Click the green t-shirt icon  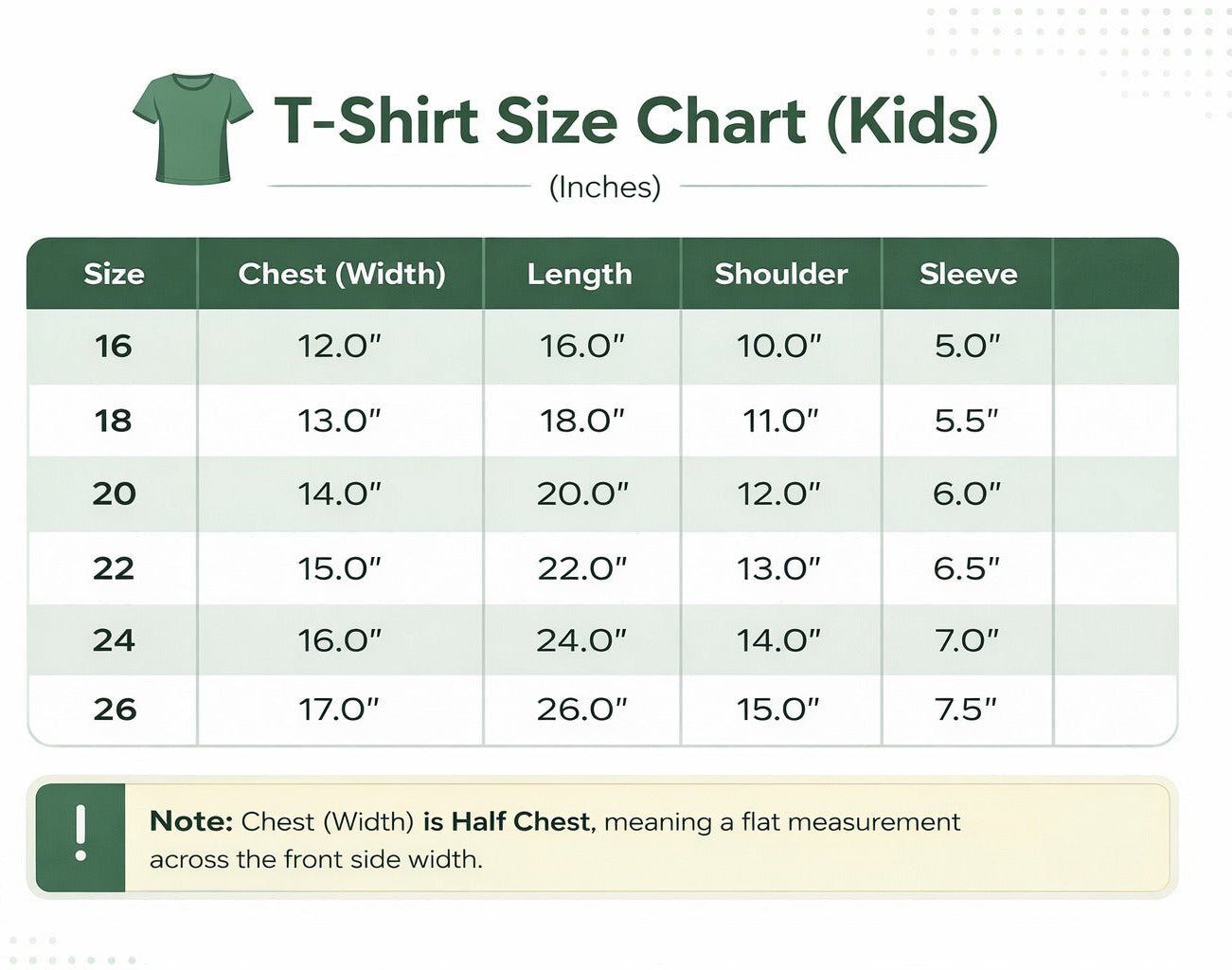pyautogui.click(x=193, y=128)
